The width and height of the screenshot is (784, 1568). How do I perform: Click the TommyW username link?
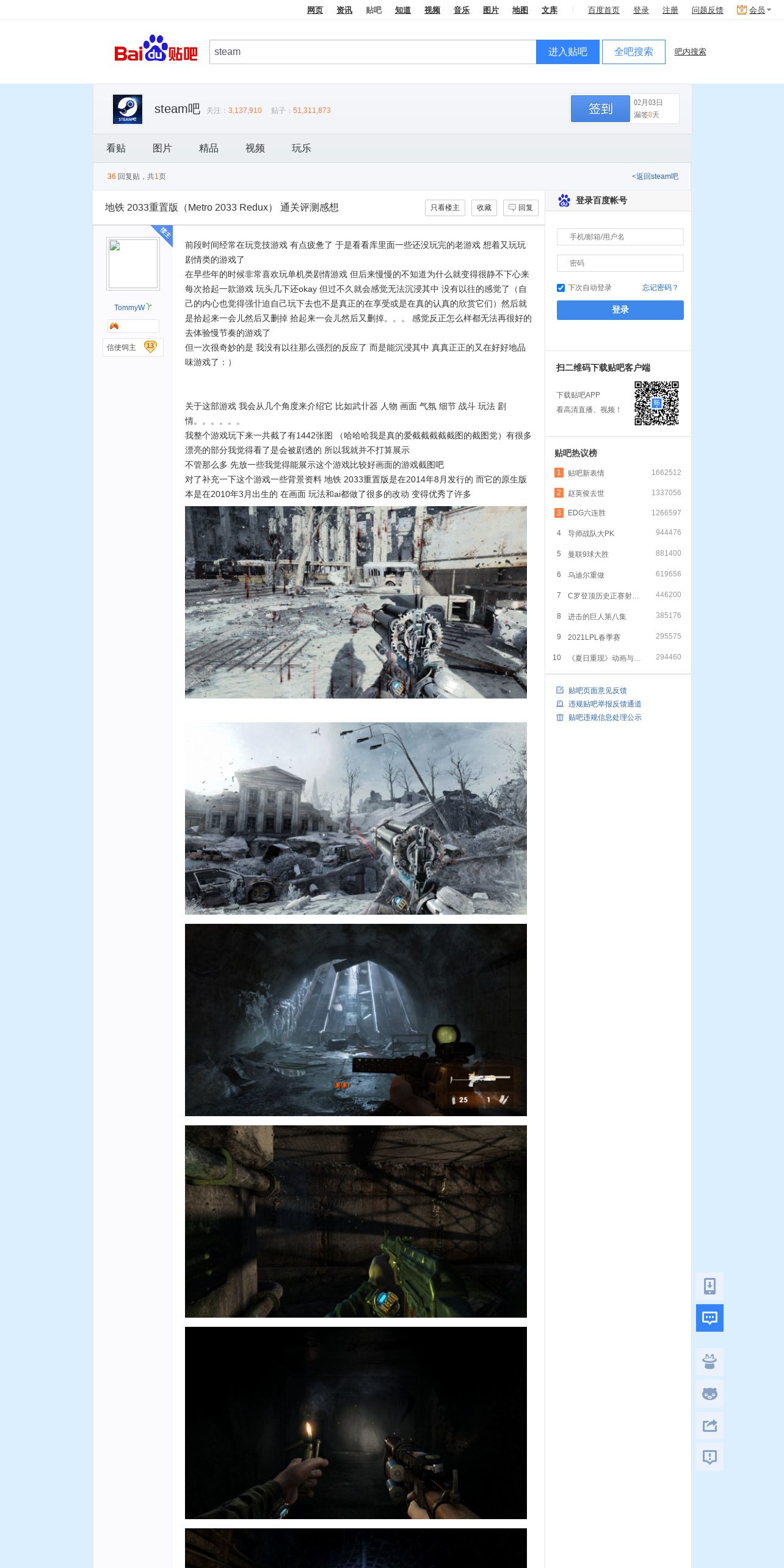(129, 308)
